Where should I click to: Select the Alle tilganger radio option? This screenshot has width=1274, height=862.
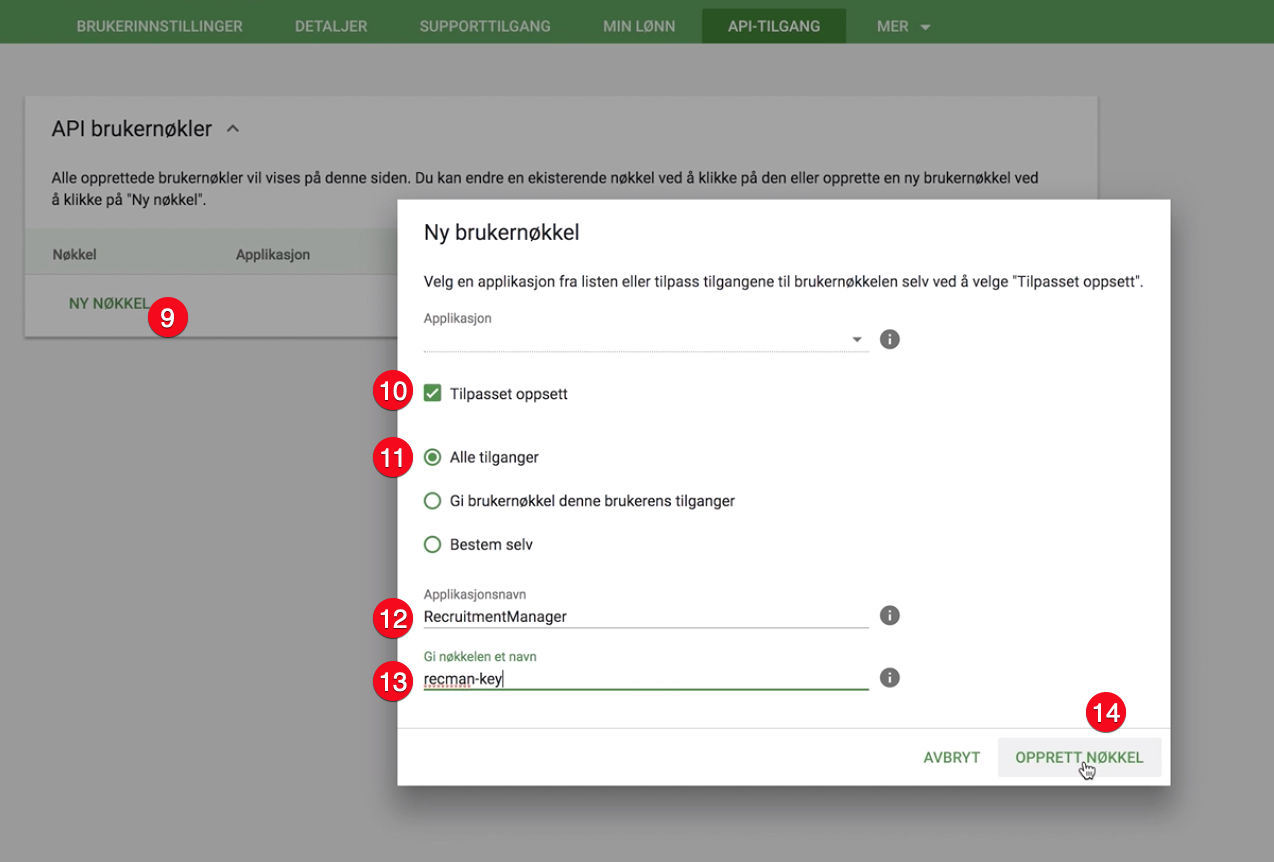click(x=432, y=457)
